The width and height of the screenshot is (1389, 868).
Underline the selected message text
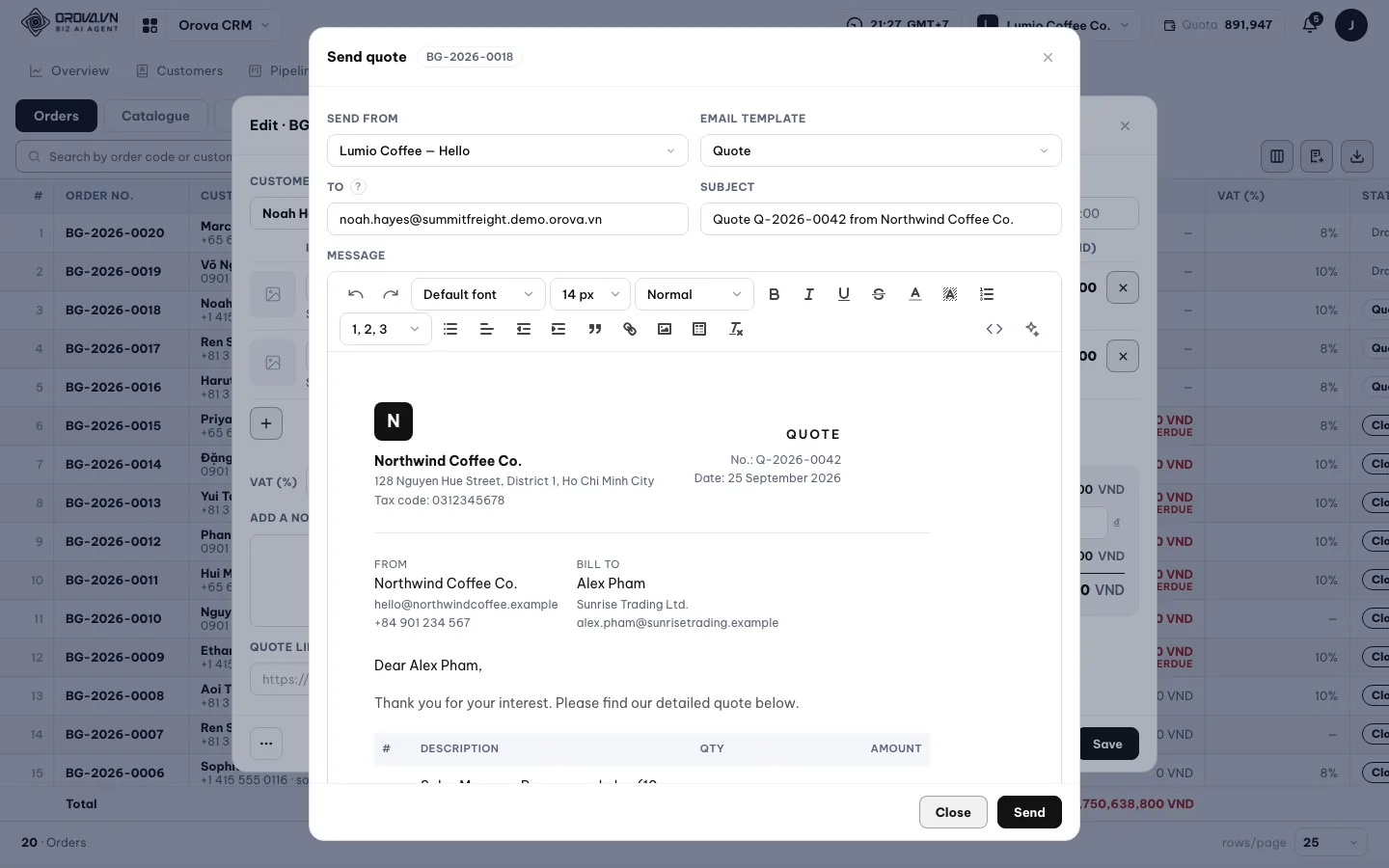point(844,294)
